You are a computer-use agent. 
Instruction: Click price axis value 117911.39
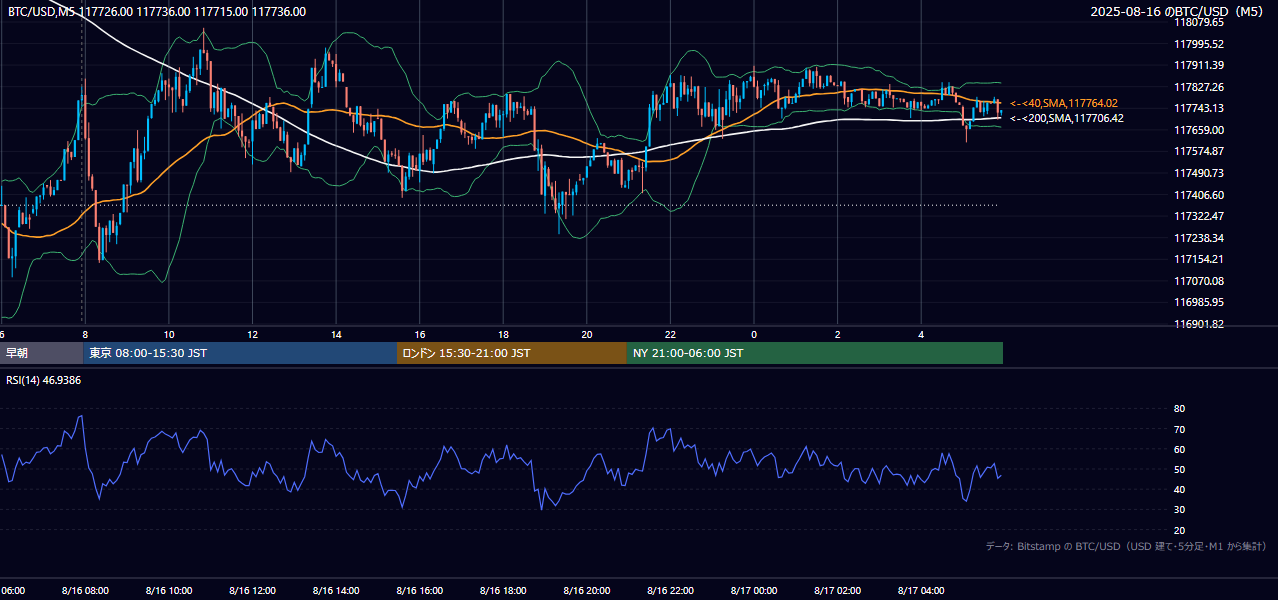pyautogui.click(x=1198, y=65)
